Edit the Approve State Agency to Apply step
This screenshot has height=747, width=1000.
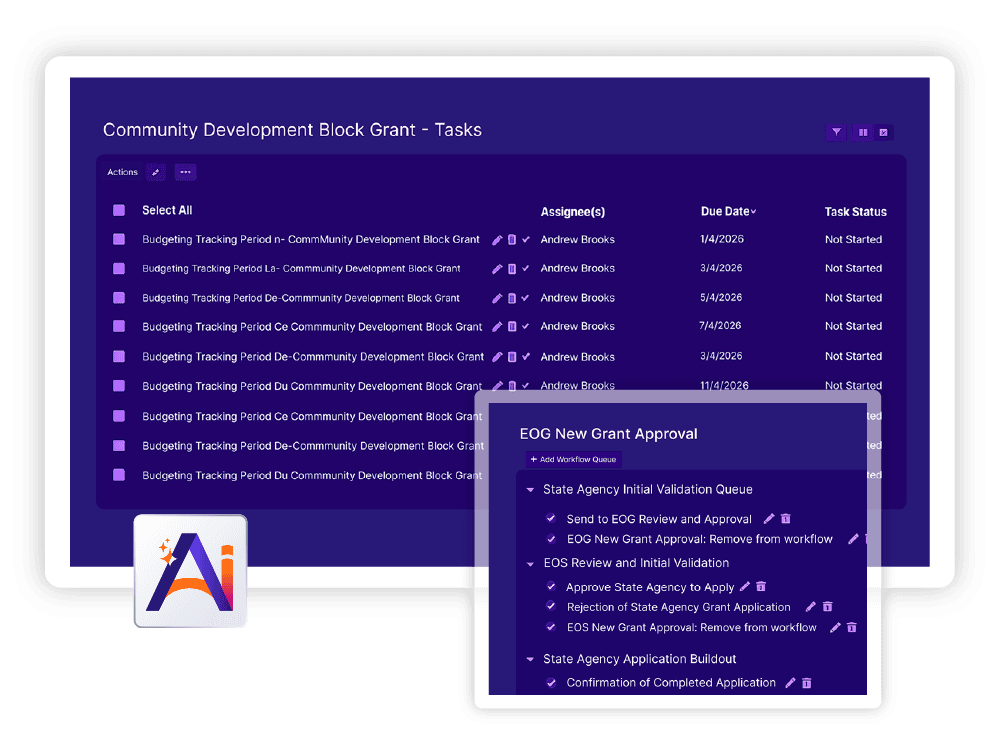pyautogui.click(x=745, y=587)
